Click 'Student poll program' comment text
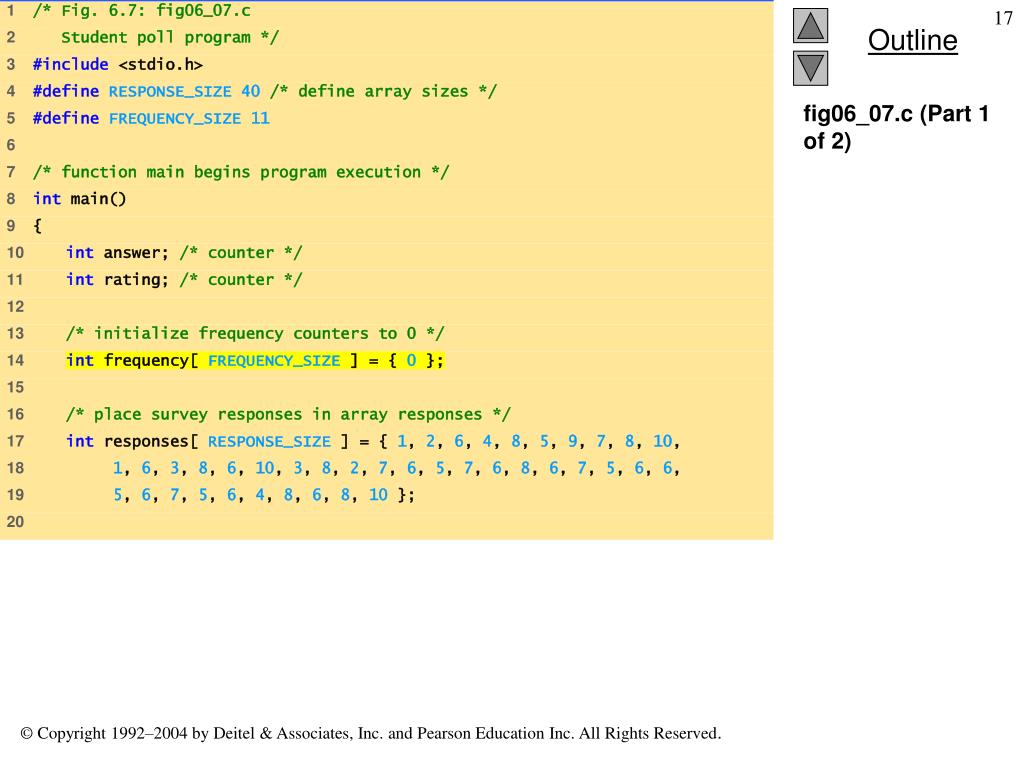 (170, 37)
